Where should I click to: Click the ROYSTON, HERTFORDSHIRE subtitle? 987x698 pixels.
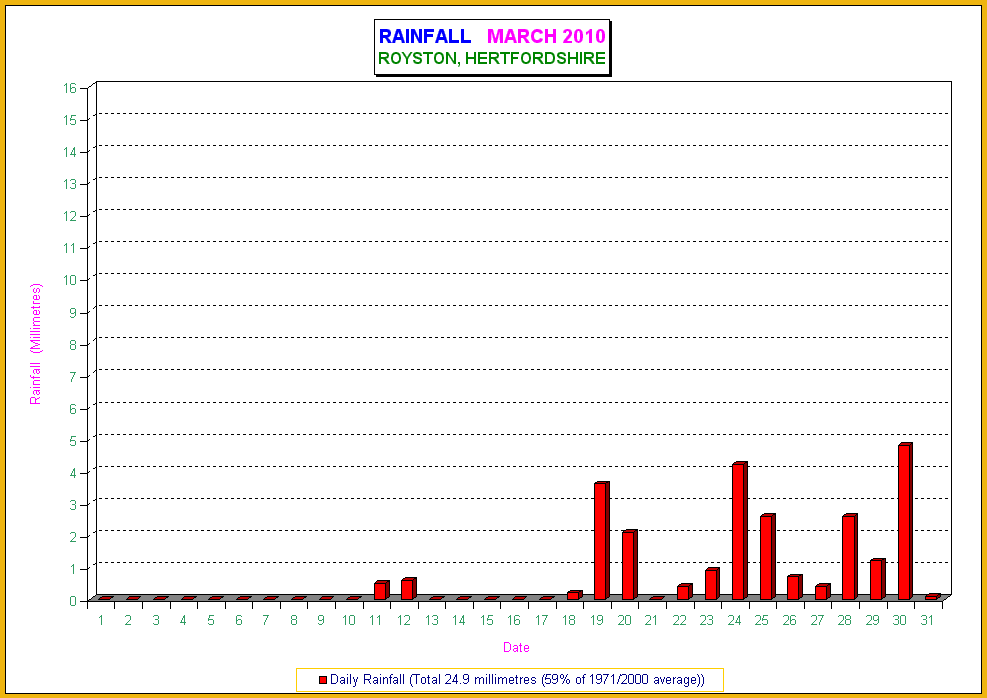(x=492, y=59)
